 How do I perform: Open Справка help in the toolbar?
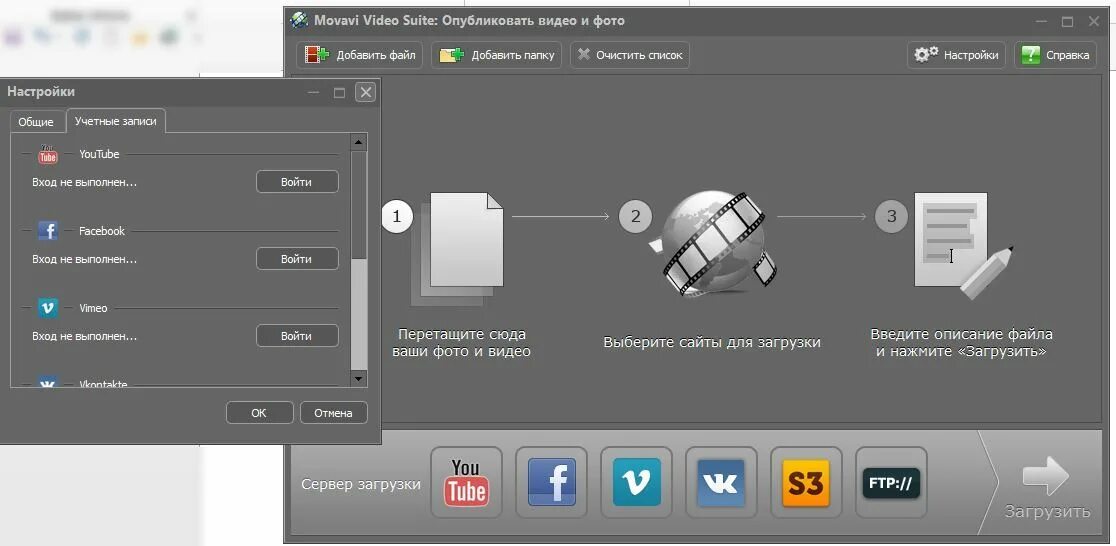point(1056,55)
